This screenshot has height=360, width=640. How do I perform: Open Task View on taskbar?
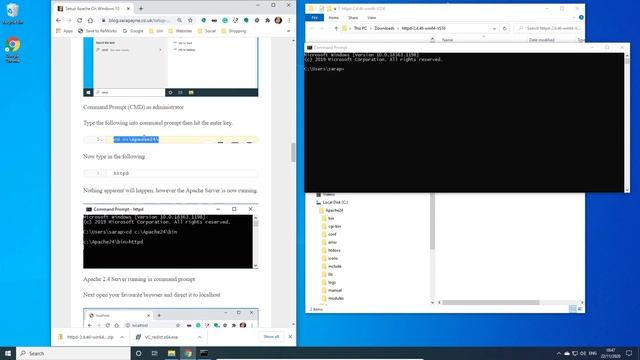coord(155,353)
